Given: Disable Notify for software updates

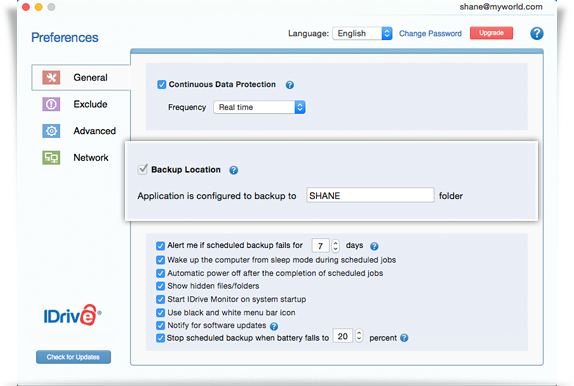Looking at the screenshot, I should pyautogui.click(x=160, y=326).
